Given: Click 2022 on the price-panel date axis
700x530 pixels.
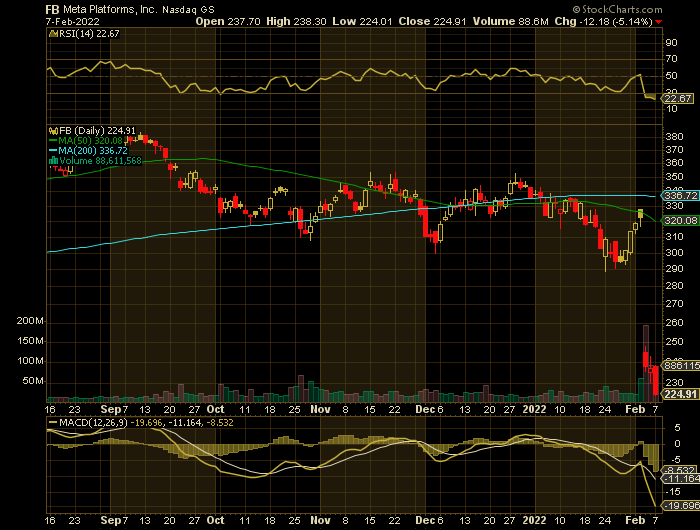Looking at the screenshot, I should point(534,409).
